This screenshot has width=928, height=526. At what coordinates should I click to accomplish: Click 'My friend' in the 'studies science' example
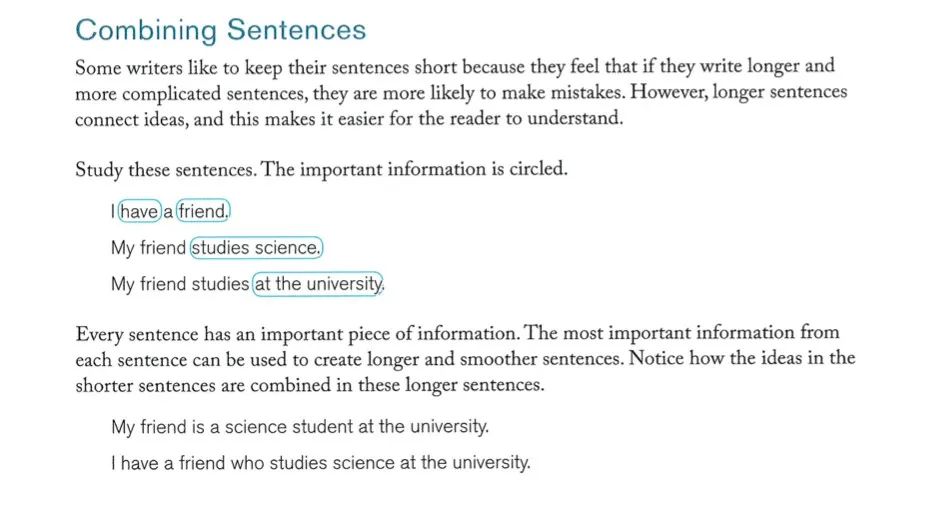pyautogui.click(x=149, y=248)
